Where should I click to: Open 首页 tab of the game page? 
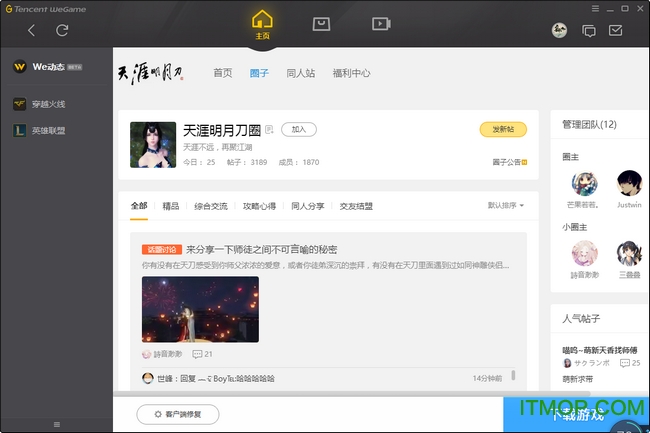click(x=223, y=73)
